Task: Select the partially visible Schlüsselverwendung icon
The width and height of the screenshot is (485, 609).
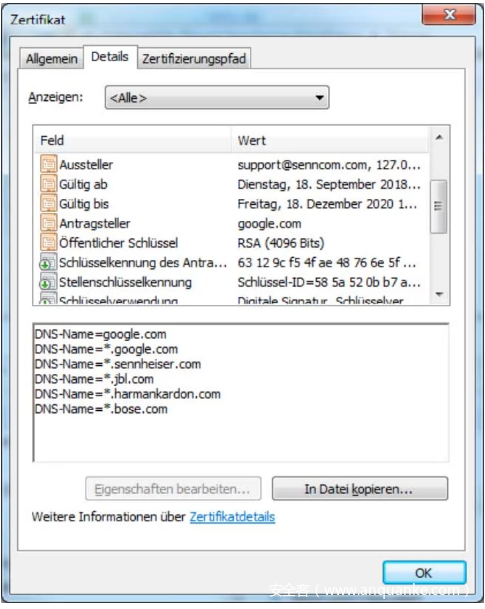Action: point(48,300)
